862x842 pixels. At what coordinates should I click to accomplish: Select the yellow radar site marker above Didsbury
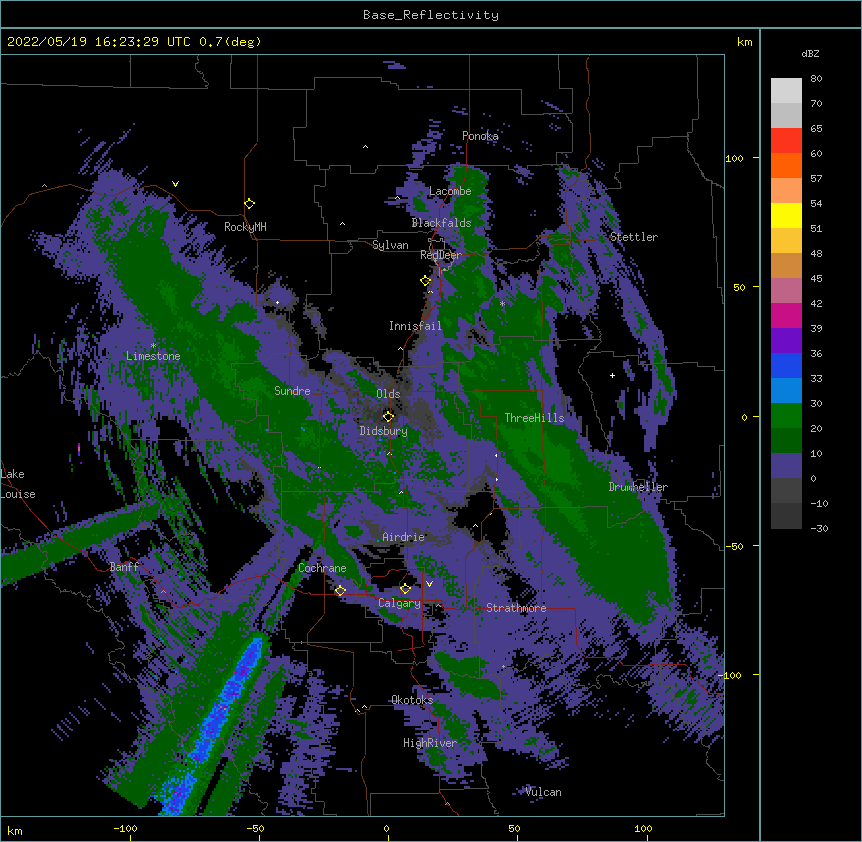pyautogui.click(x=388, y=416)
